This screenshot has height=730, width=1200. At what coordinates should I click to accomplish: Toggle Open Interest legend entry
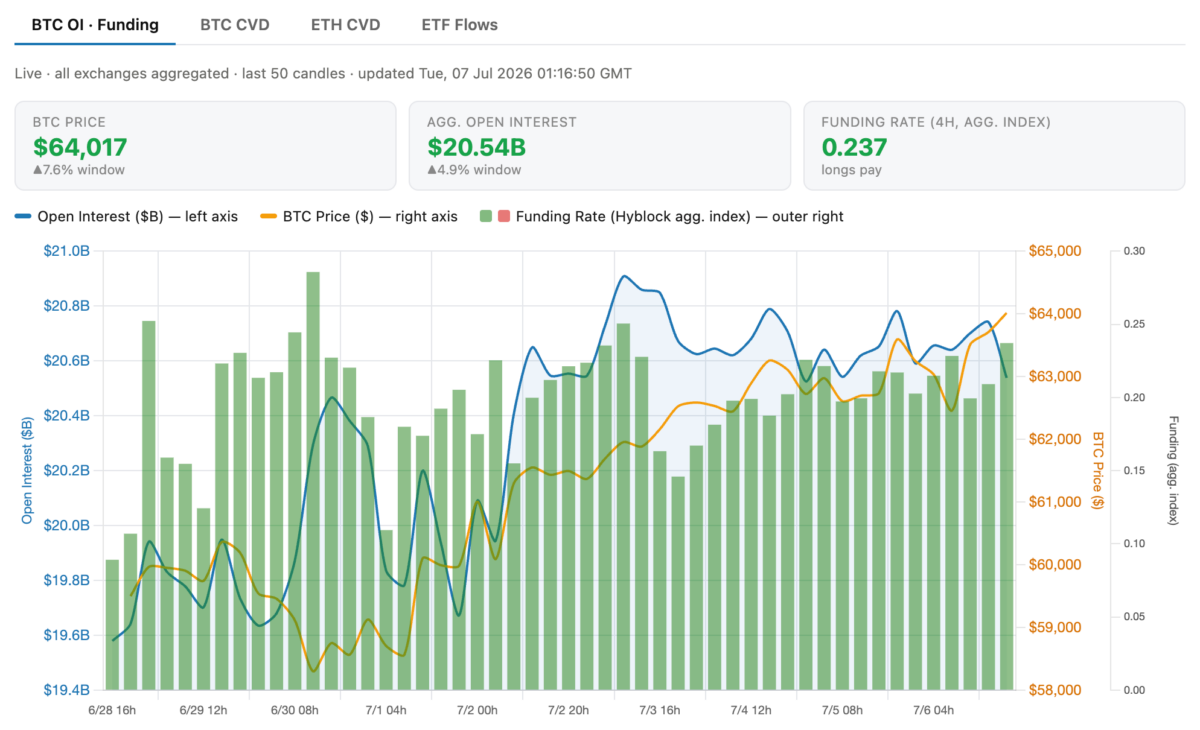(x=126, y=216)
